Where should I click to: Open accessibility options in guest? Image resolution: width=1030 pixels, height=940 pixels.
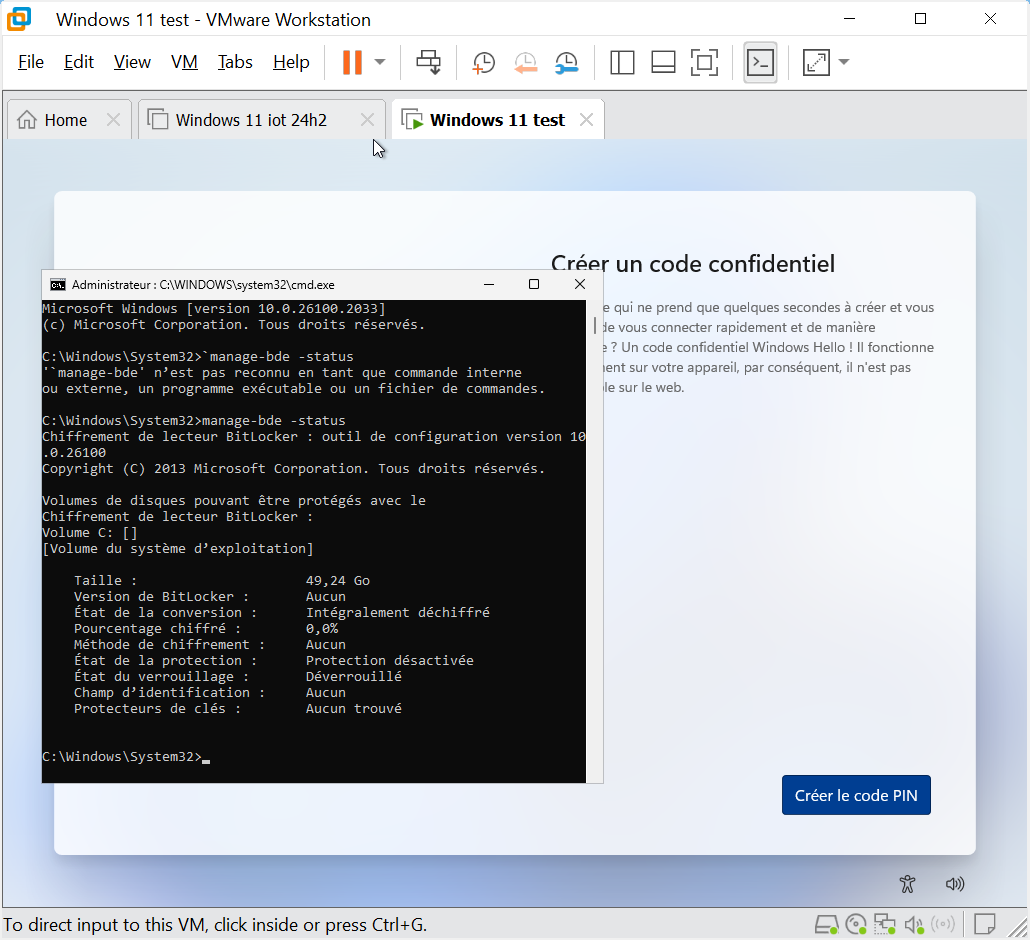tap(907, 884)
